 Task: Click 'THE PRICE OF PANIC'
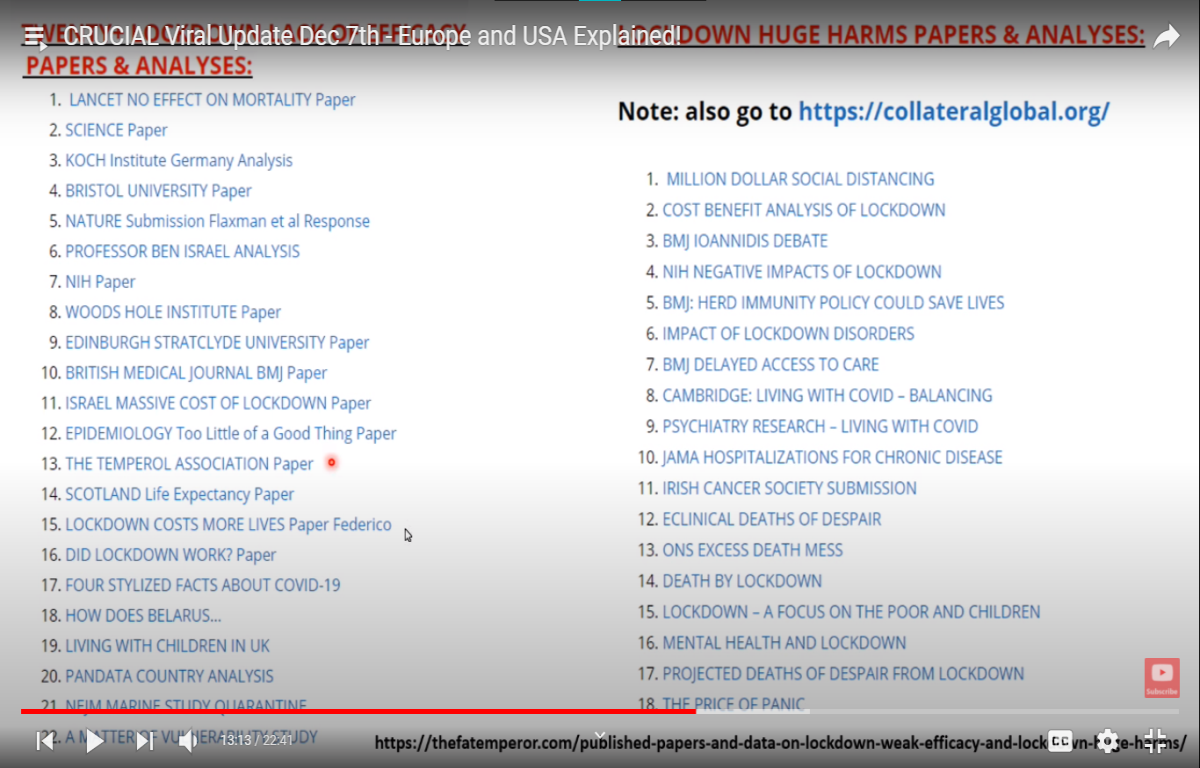[733, 705]
